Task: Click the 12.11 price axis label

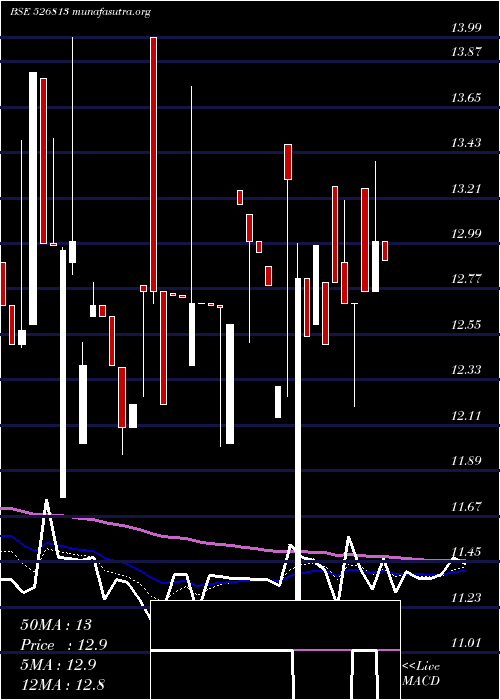Action: [x=466, y=416]
